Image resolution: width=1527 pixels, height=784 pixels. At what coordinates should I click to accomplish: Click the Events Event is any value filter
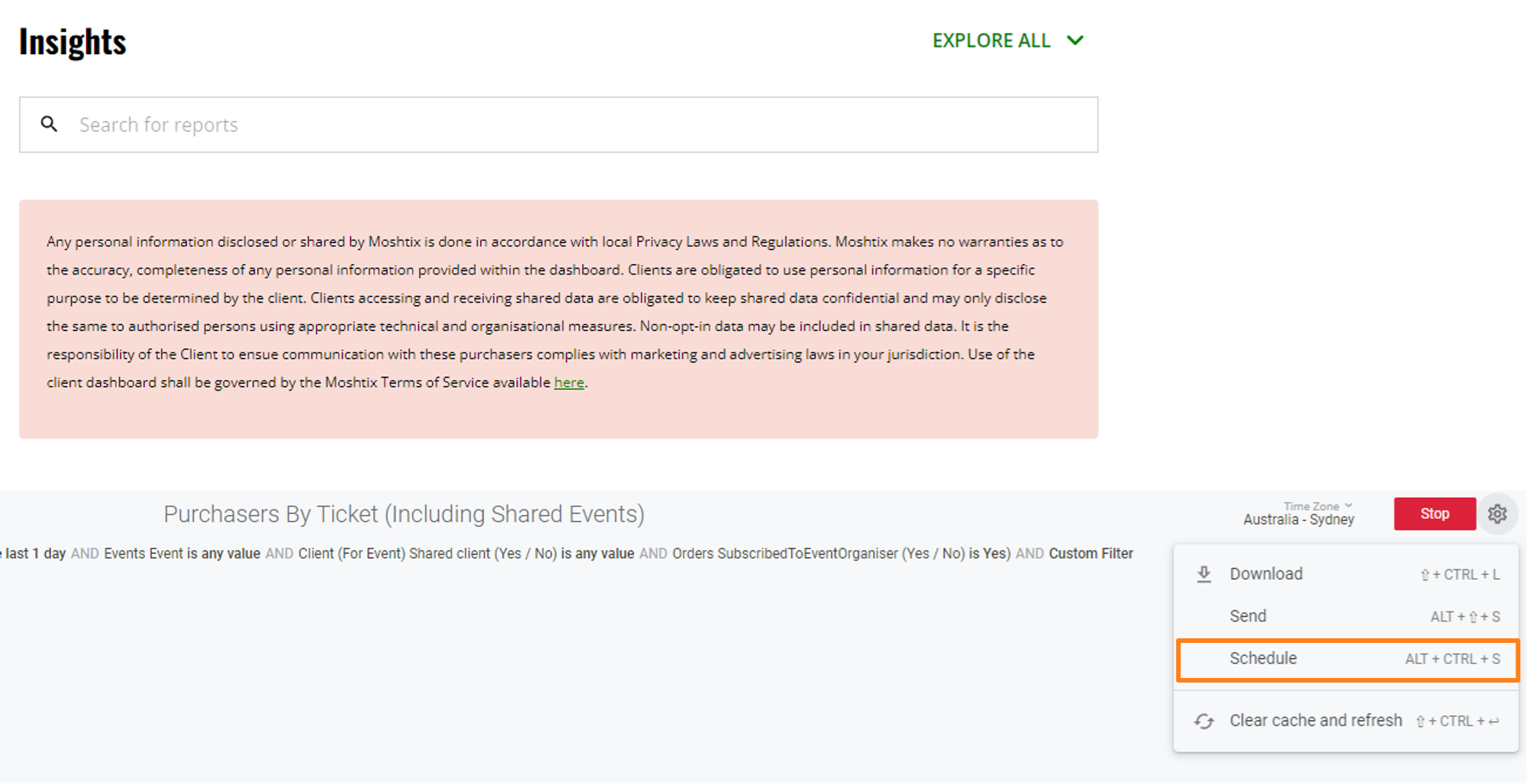(x=182, y=554)
